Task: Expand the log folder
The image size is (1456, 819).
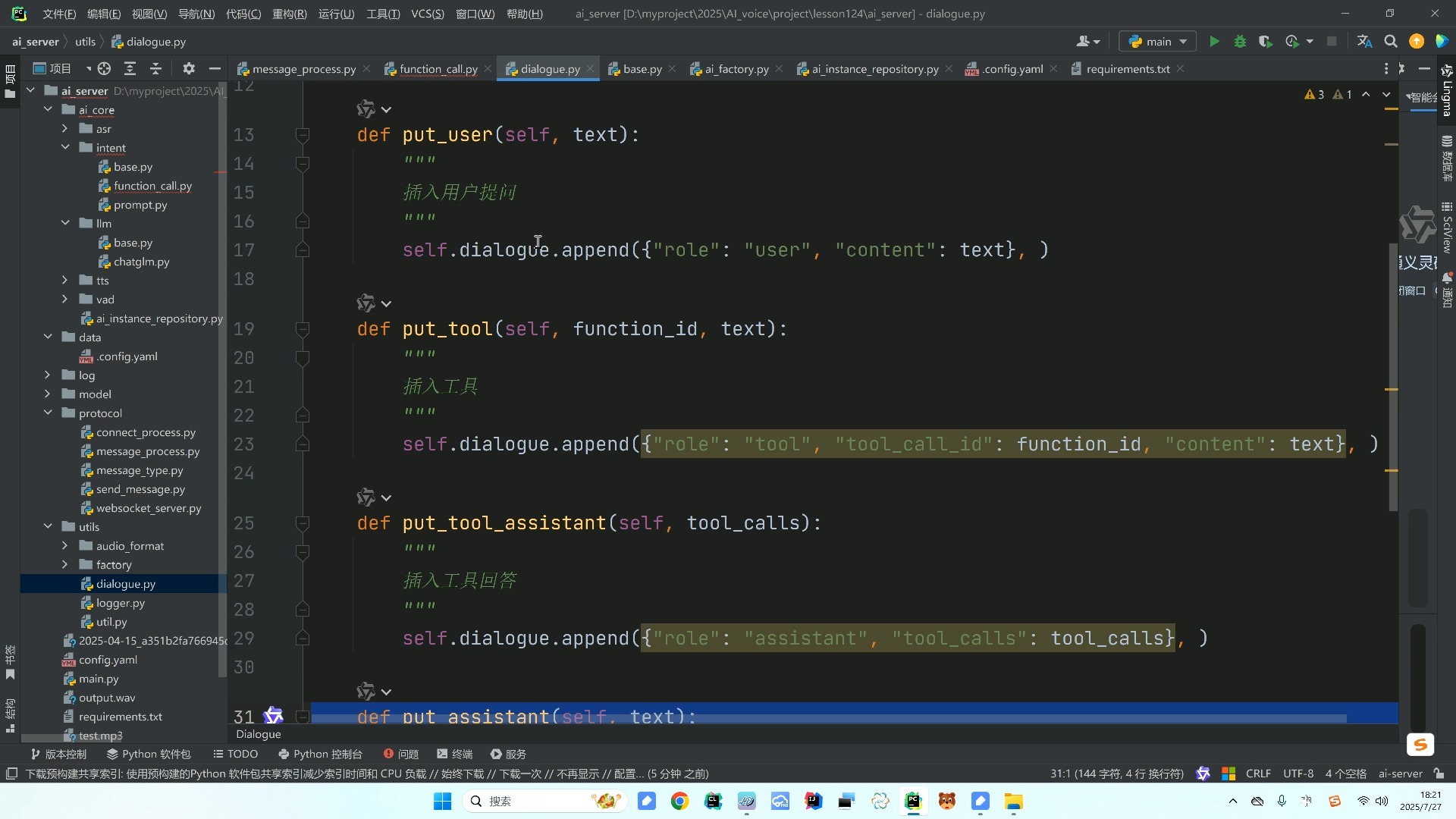Action: coord(48,375)
